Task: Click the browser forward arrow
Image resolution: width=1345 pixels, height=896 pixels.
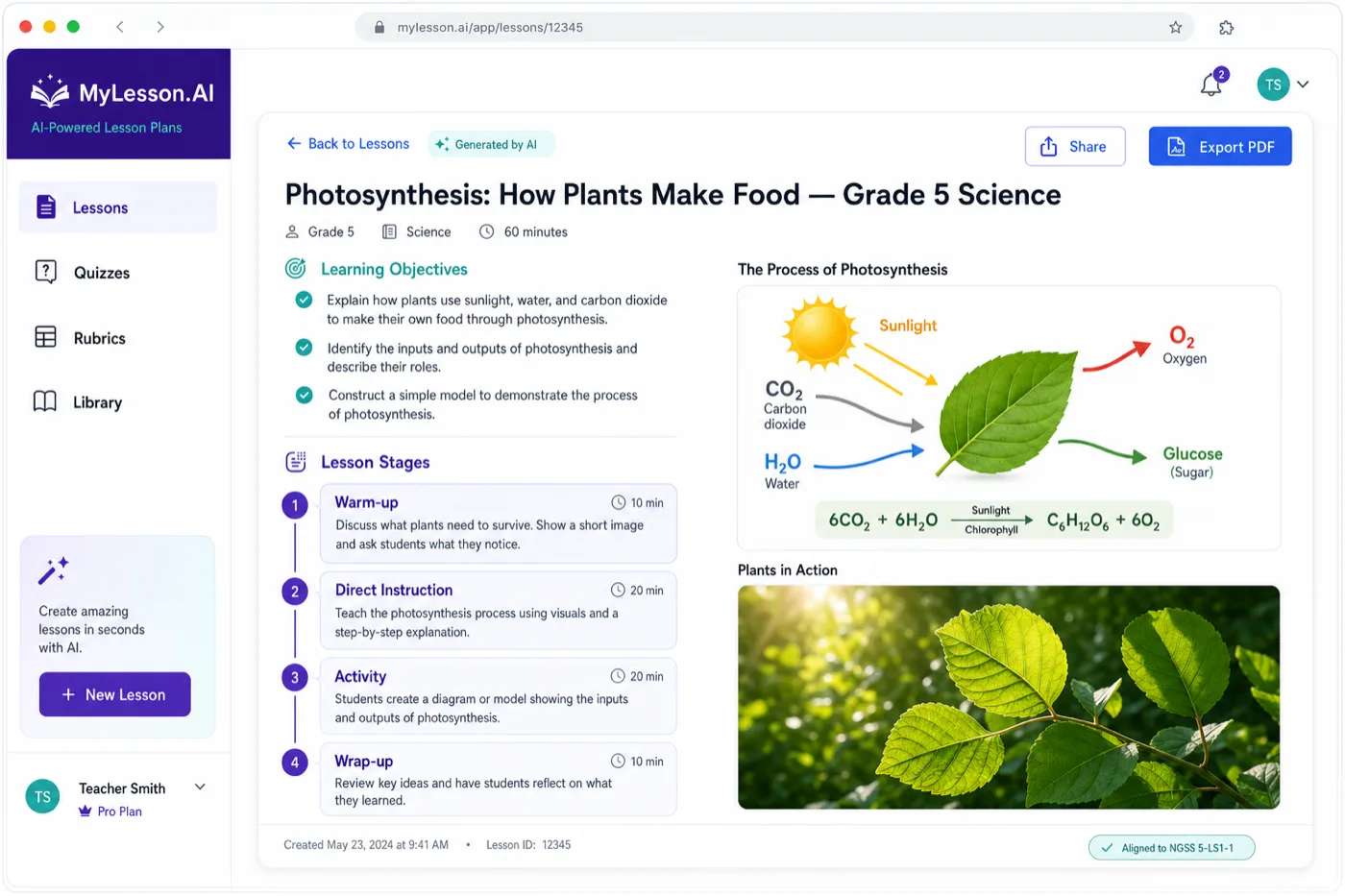Action: (x=160, y=27)
